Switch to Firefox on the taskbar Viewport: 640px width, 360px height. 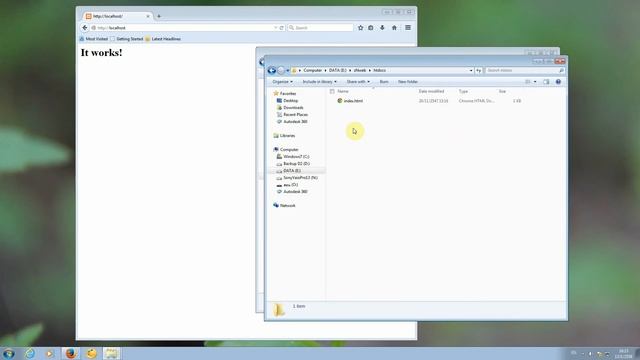[71, 353]
